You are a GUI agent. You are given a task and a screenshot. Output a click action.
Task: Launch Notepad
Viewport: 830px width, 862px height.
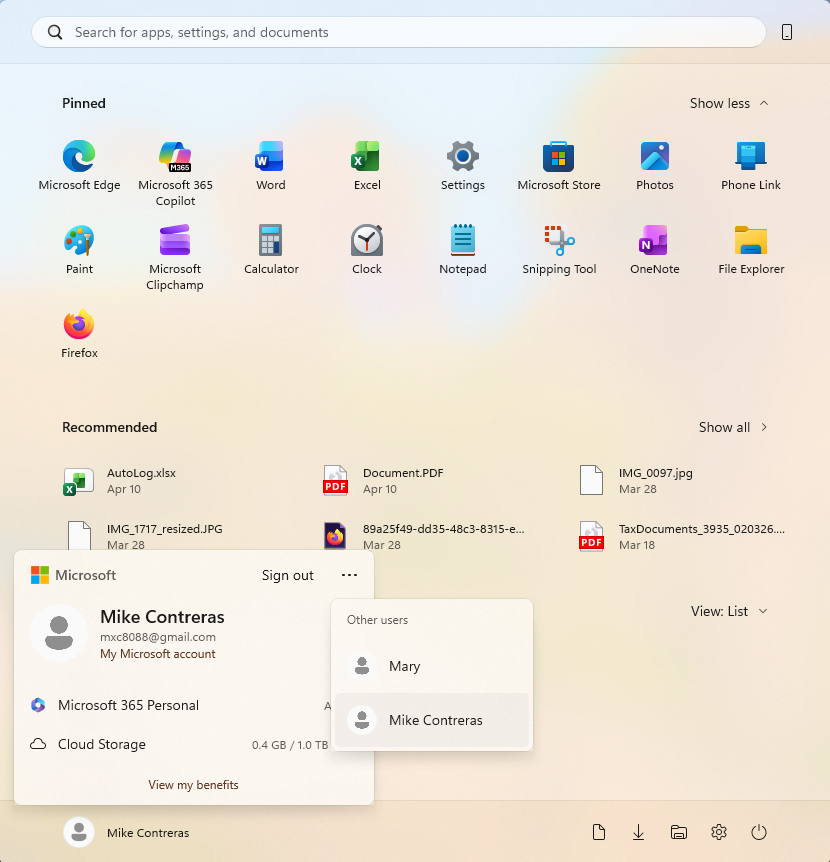pos(462,250)
